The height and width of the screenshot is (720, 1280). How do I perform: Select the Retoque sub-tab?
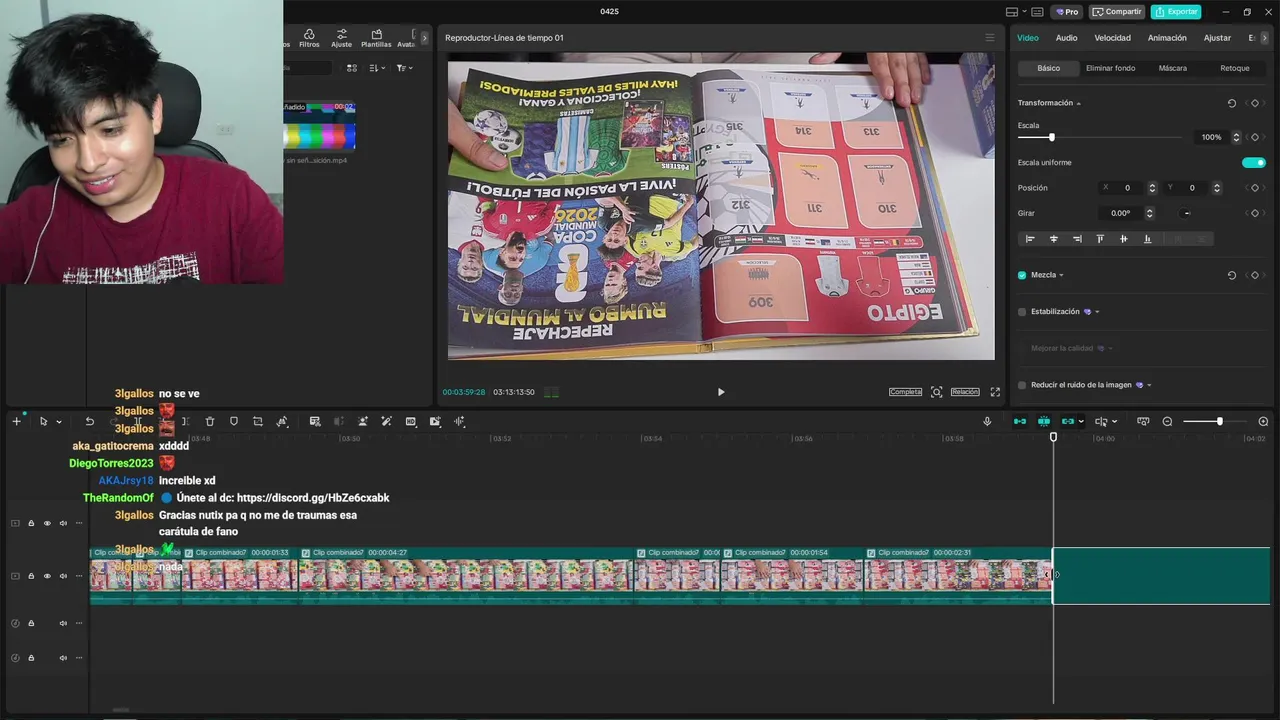pos(1234,68)
